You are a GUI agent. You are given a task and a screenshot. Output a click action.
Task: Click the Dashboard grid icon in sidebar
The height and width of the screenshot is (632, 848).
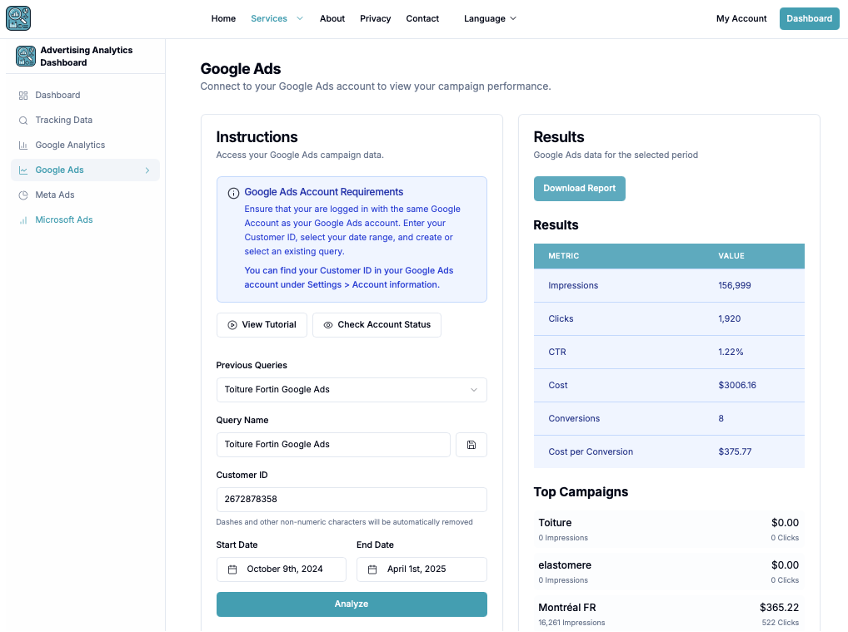pos(23,96)
